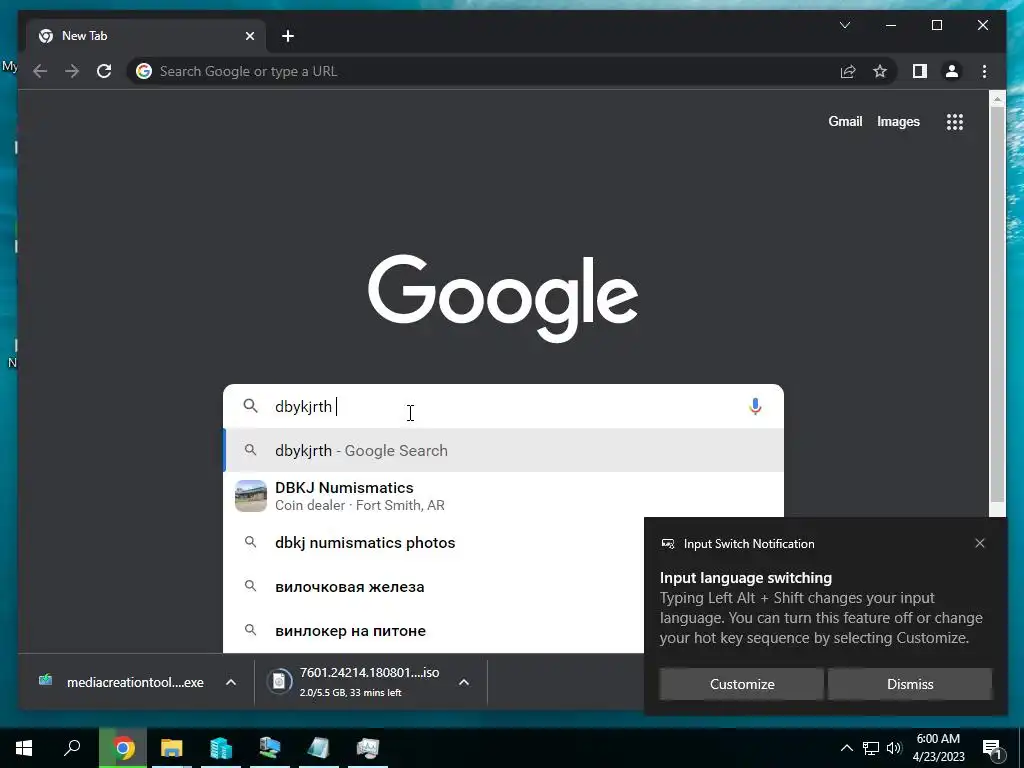This screenshot has width=1024, height=768.
Task: Open the volume tray icon
Action: [x=894, y=748]
